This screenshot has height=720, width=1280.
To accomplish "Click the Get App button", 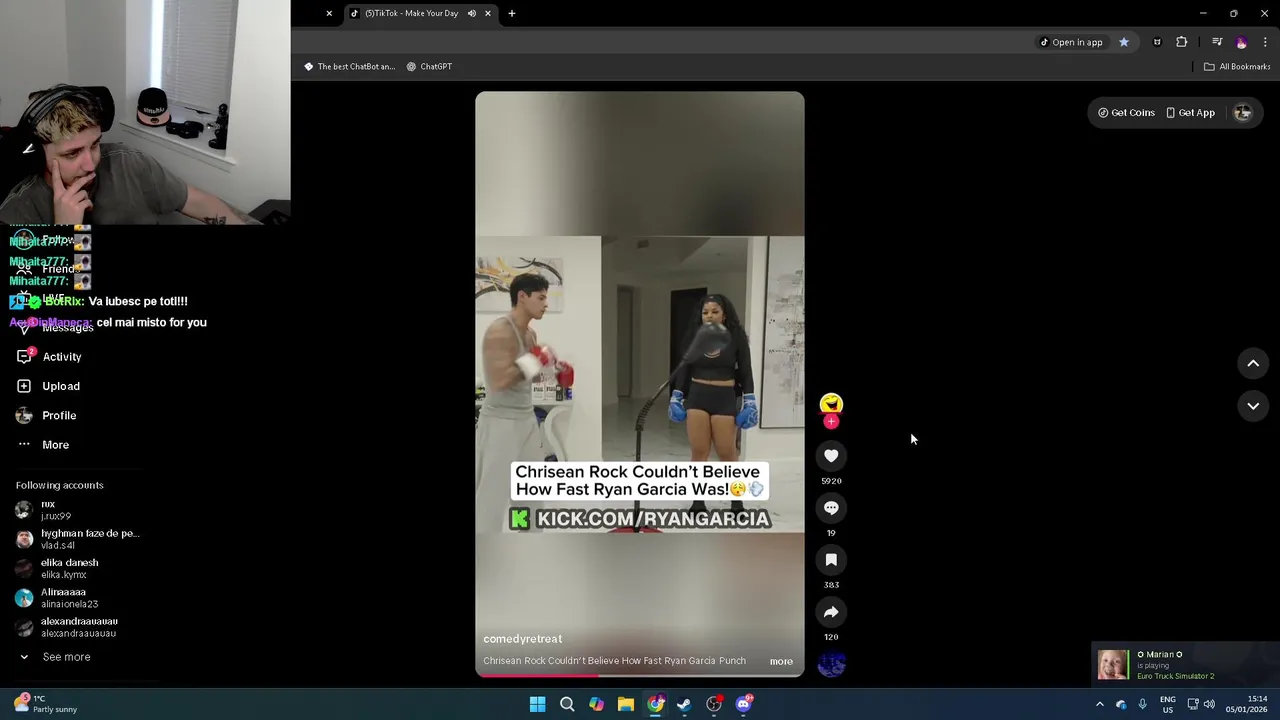I will [1190, 113].
